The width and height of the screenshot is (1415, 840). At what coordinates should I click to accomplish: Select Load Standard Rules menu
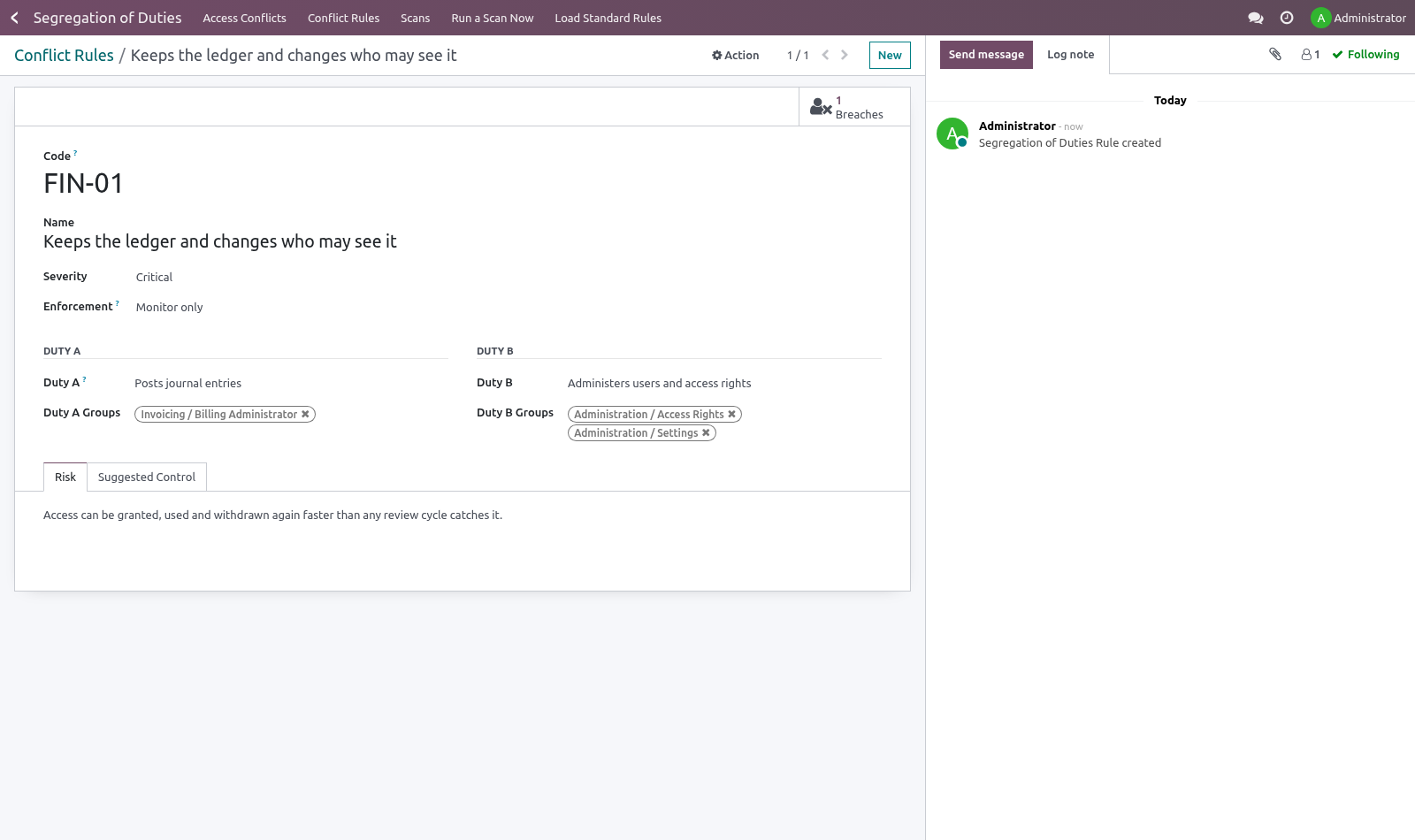pyautogui.click(x=608, y=18)
